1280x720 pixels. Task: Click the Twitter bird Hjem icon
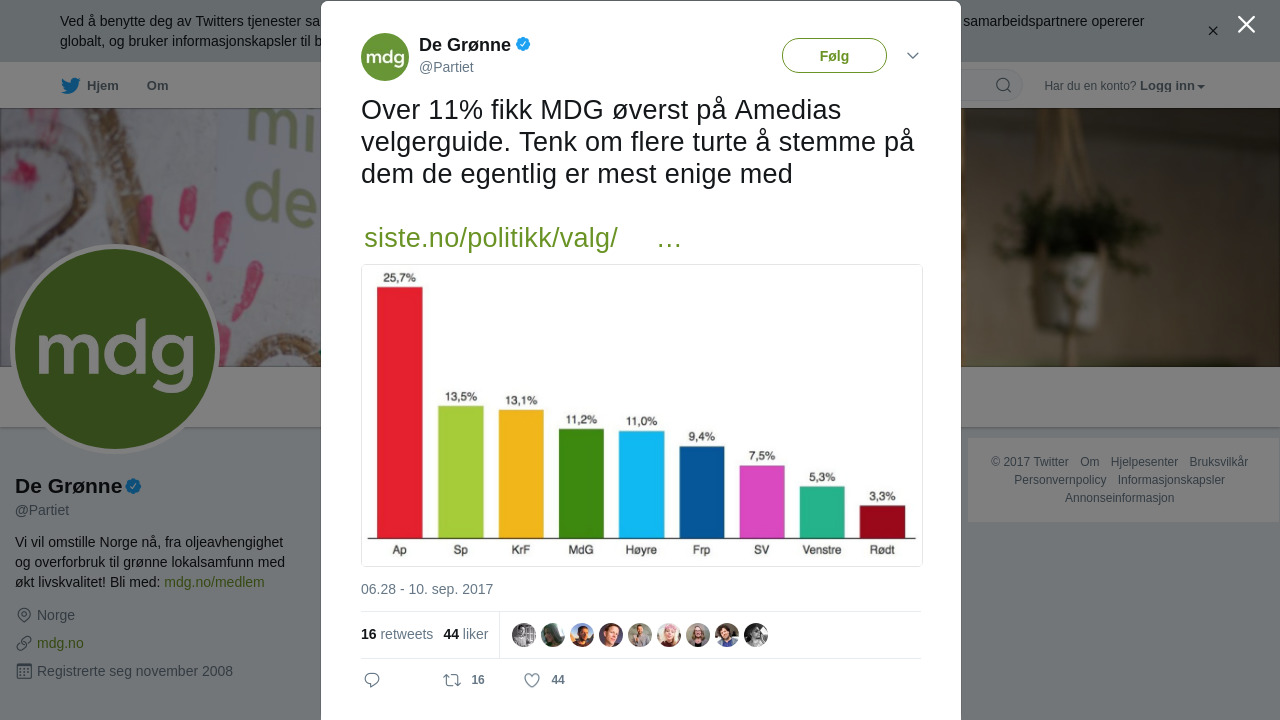[70, 86]
